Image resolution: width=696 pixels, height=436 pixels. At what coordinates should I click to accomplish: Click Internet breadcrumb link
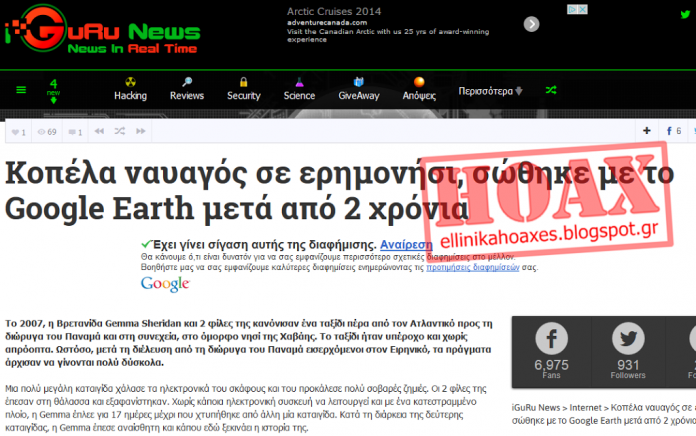585,408
